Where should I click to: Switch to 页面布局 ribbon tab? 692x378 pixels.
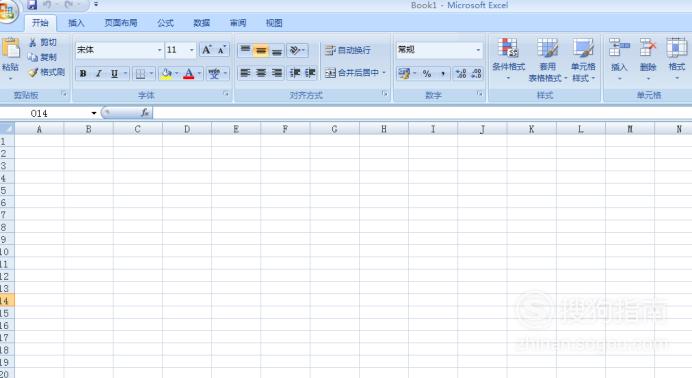click(120, 23)
